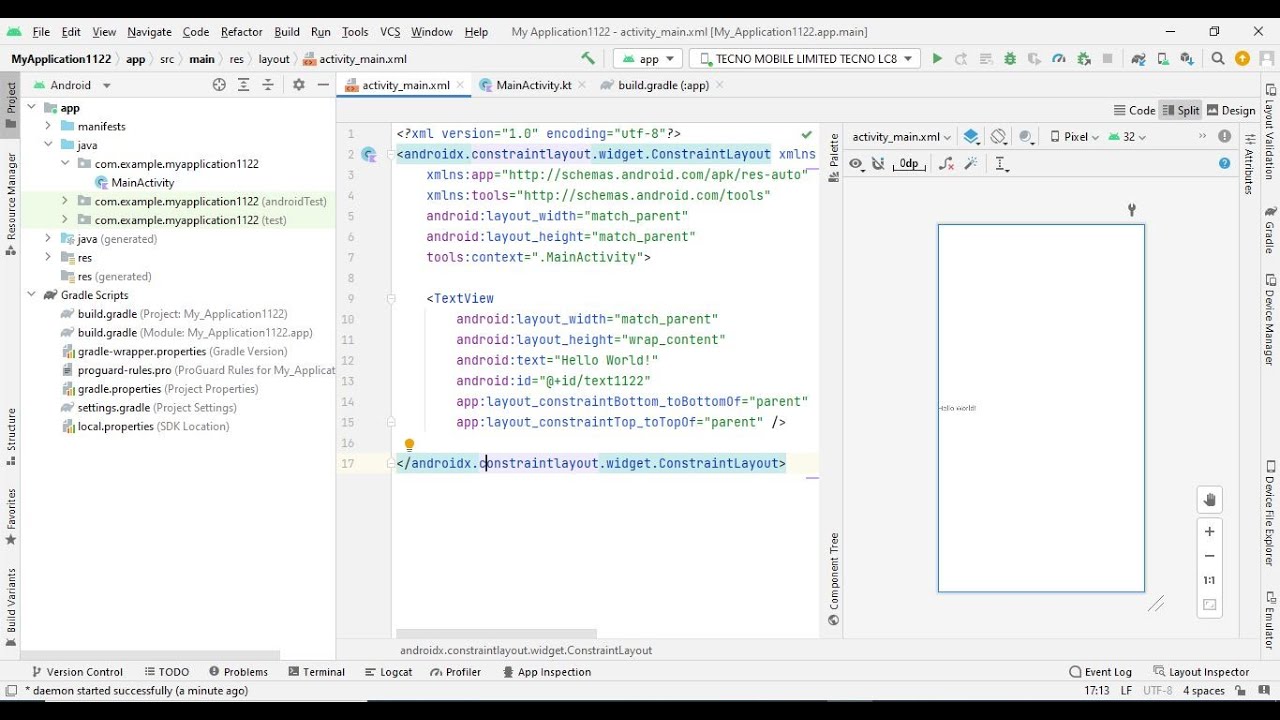Open API level 32 dropdown
Image resolution: width=1280 pixels, height=720 pixels.
(1127, 137)
